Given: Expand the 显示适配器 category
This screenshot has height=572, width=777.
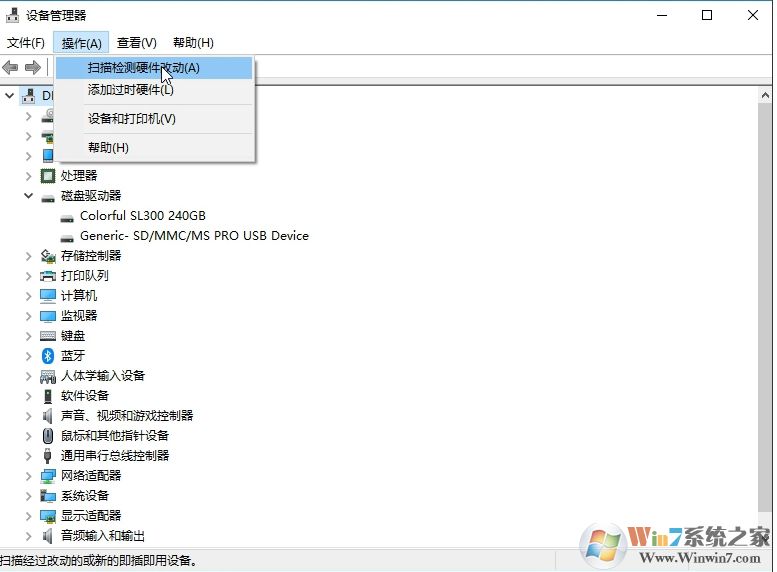Looking at the screenshot, I should [29, 516].
